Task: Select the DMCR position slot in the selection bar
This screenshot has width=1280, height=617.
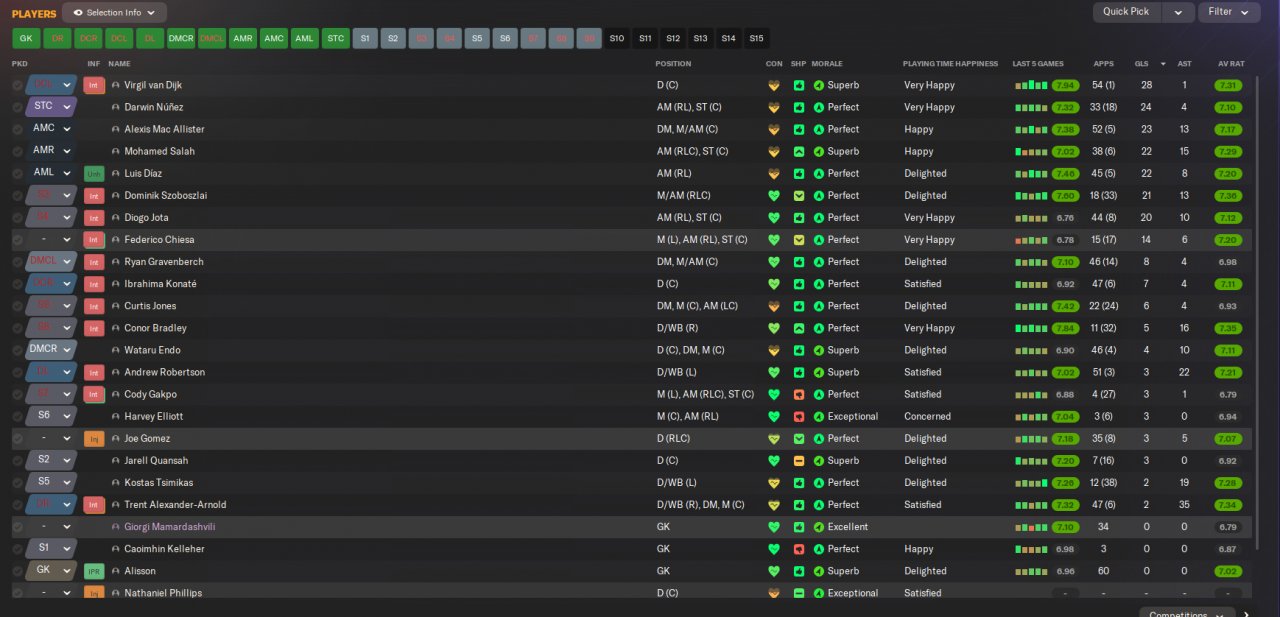Action: [x=181, y=39]
